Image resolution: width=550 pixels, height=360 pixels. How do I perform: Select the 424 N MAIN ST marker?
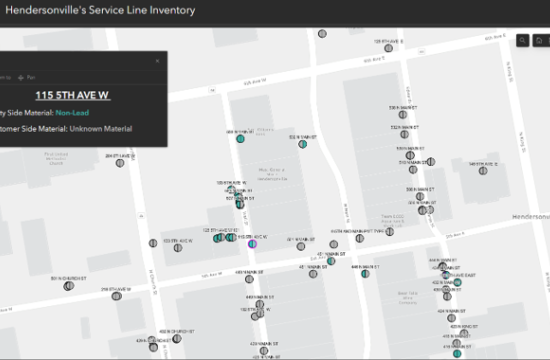[451, 318]
